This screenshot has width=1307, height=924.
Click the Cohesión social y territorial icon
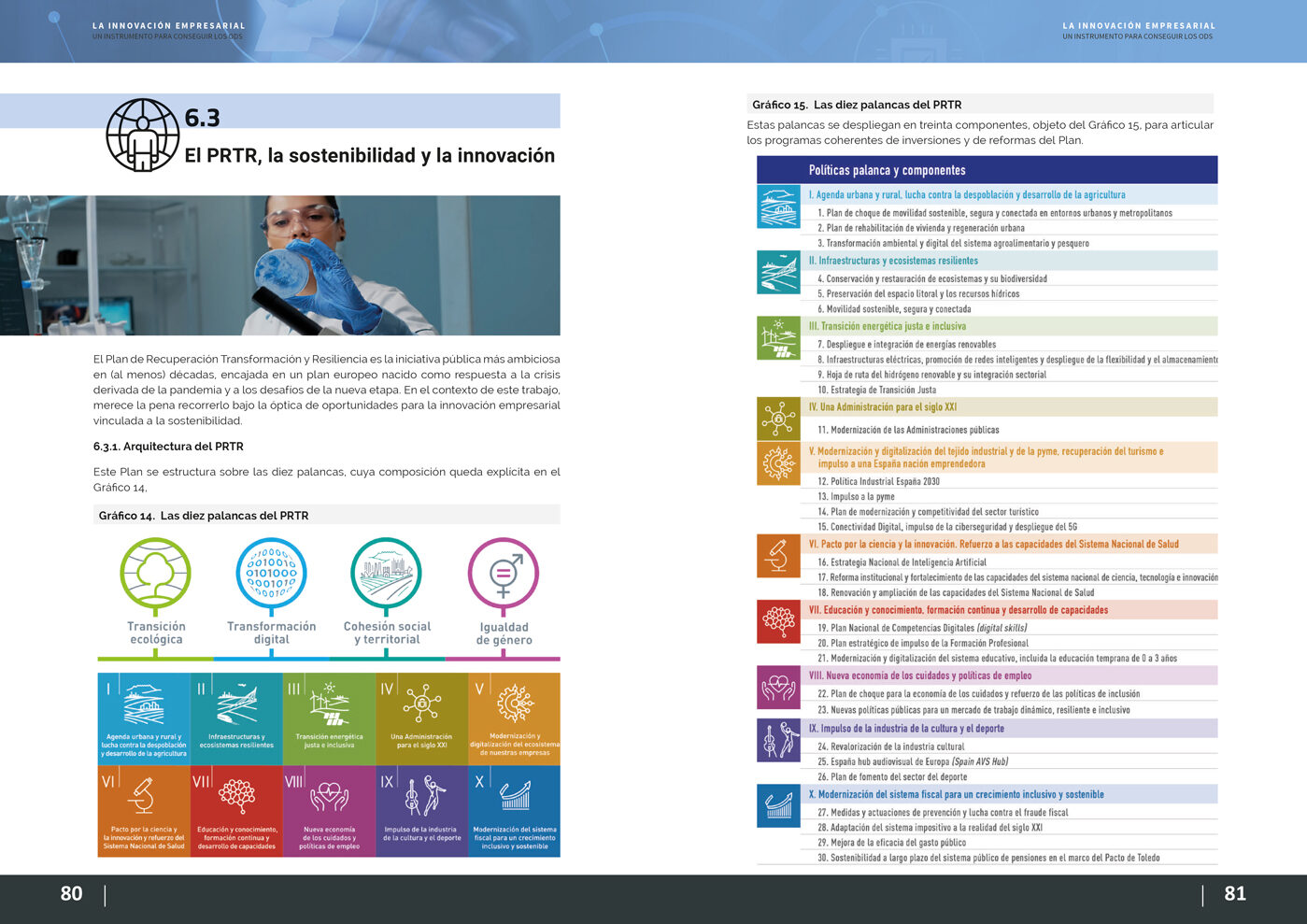click(x=386, y=573)
